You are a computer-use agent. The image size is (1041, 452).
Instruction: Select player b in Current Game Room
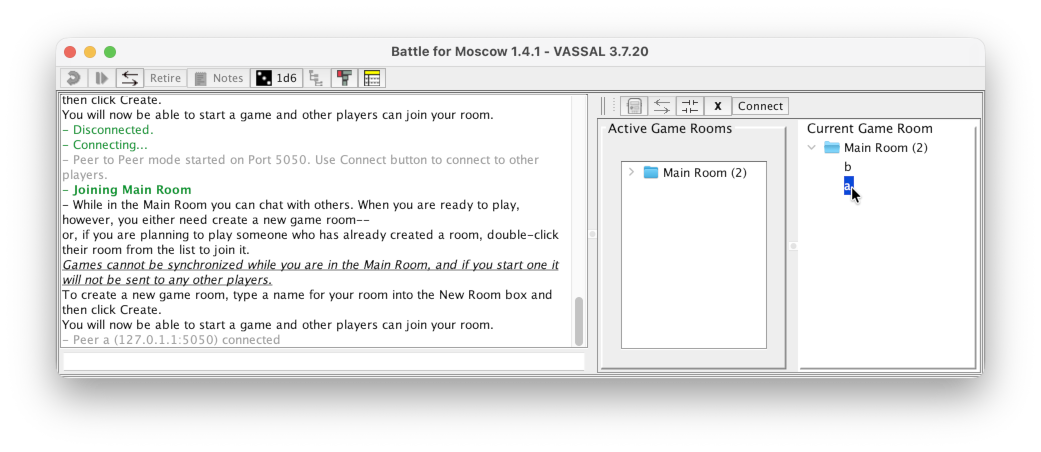848,167
